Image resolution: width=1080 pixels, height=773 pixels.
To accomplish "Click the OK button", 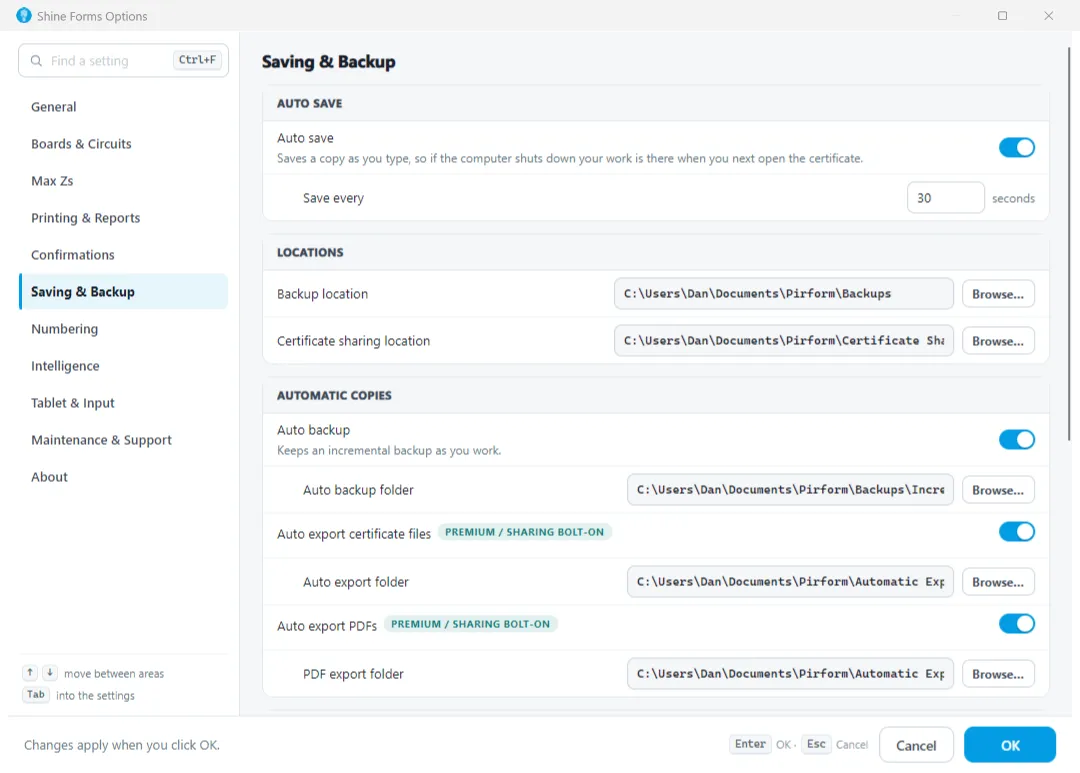I will click(x=1010, y=745).
